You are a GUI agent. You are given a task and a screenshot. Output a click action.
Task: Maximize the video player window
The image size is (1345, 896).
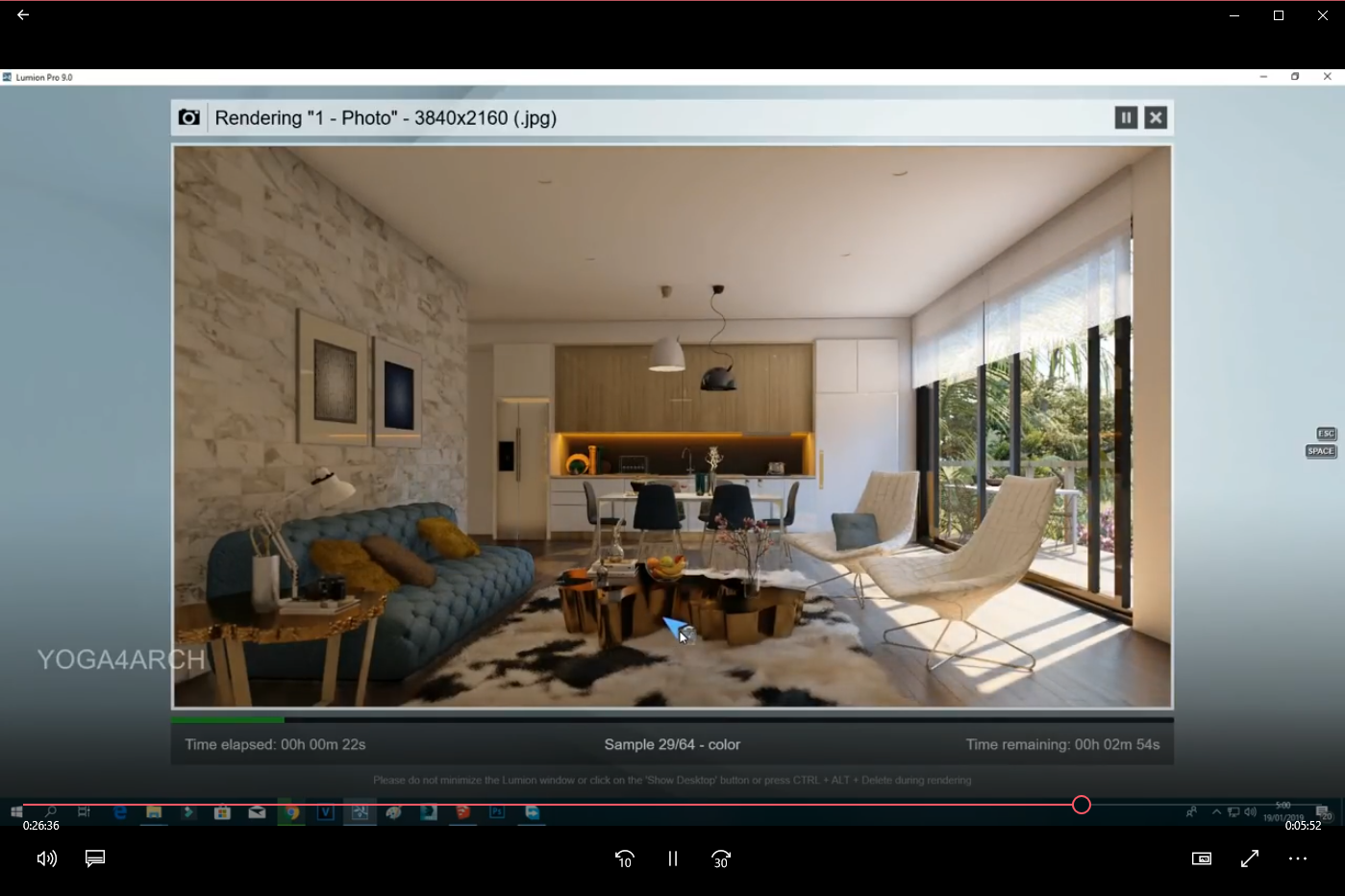1279,15
